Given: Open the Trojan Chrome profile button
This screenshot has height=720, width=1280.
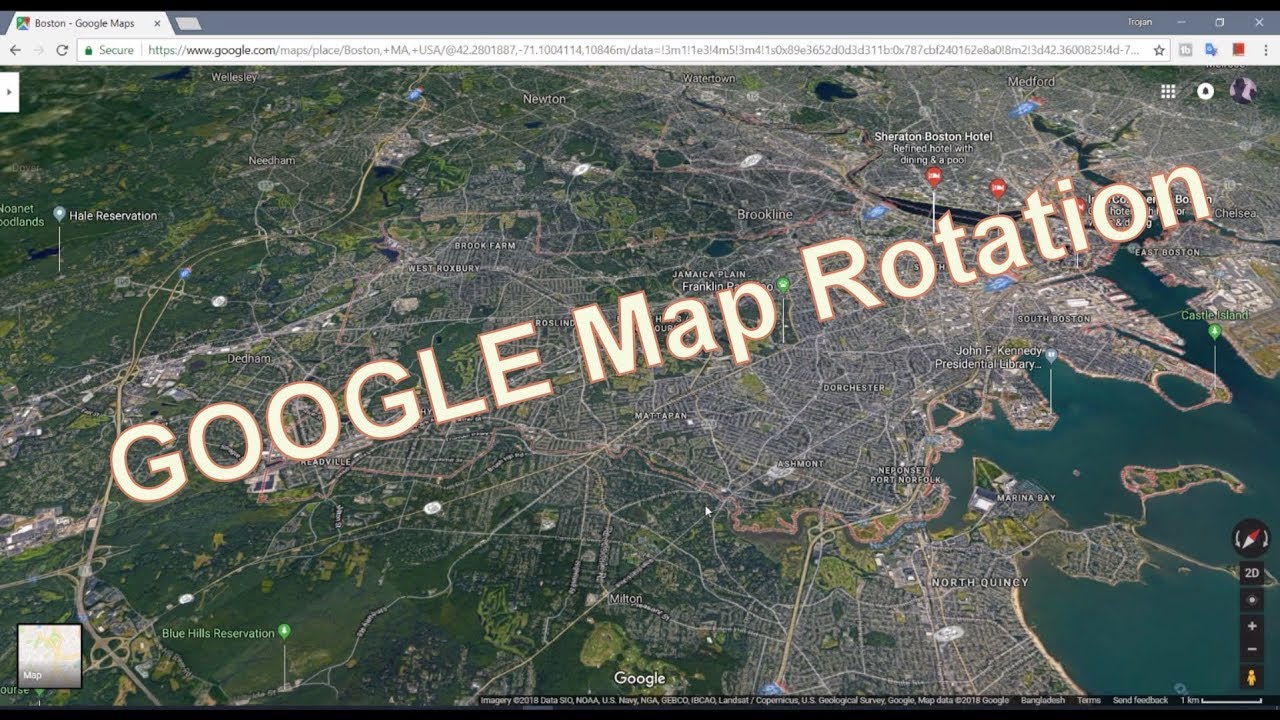Looking at the screenshot, I should coord(1138,22).
